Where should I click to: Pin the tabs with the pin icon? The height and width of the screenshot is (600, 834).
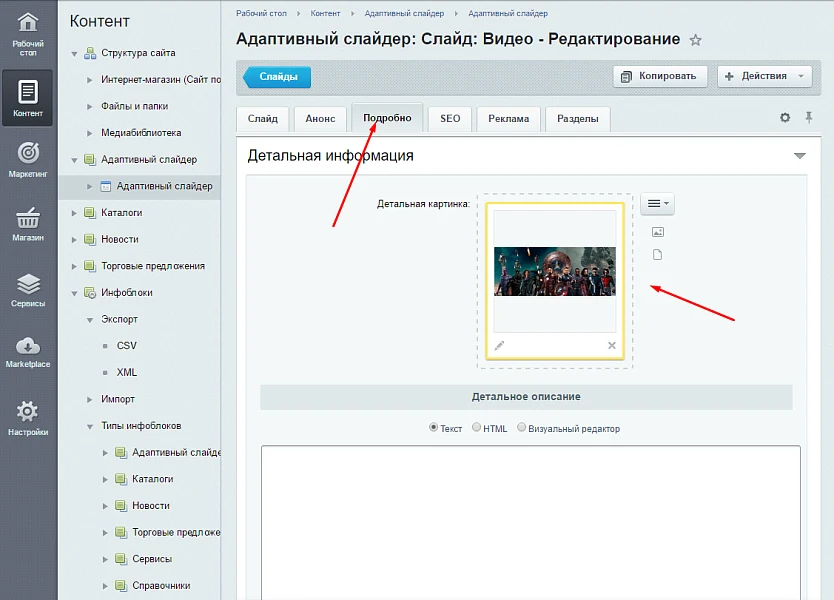[x=808, y=118]
